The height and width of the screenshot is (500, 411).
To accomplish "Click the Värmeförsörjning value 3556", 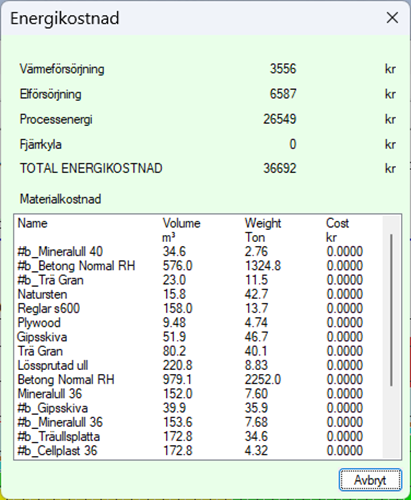I will pyautogui.click(x=283, y=69).
